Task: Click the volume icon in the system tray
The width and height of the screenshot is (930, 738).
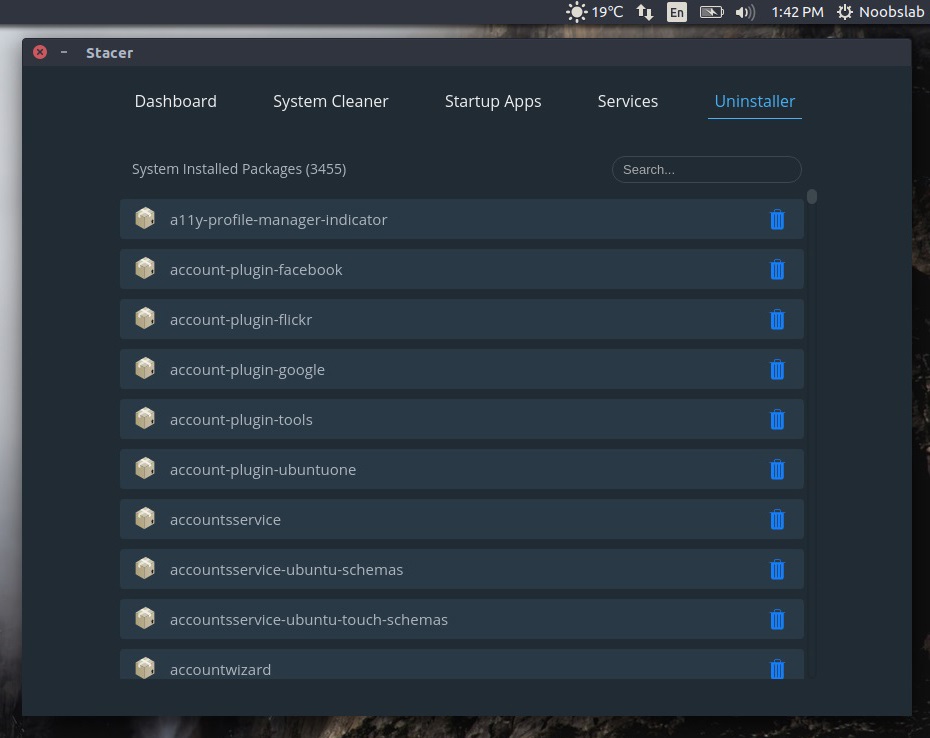Action: click(x=746, y=12)
